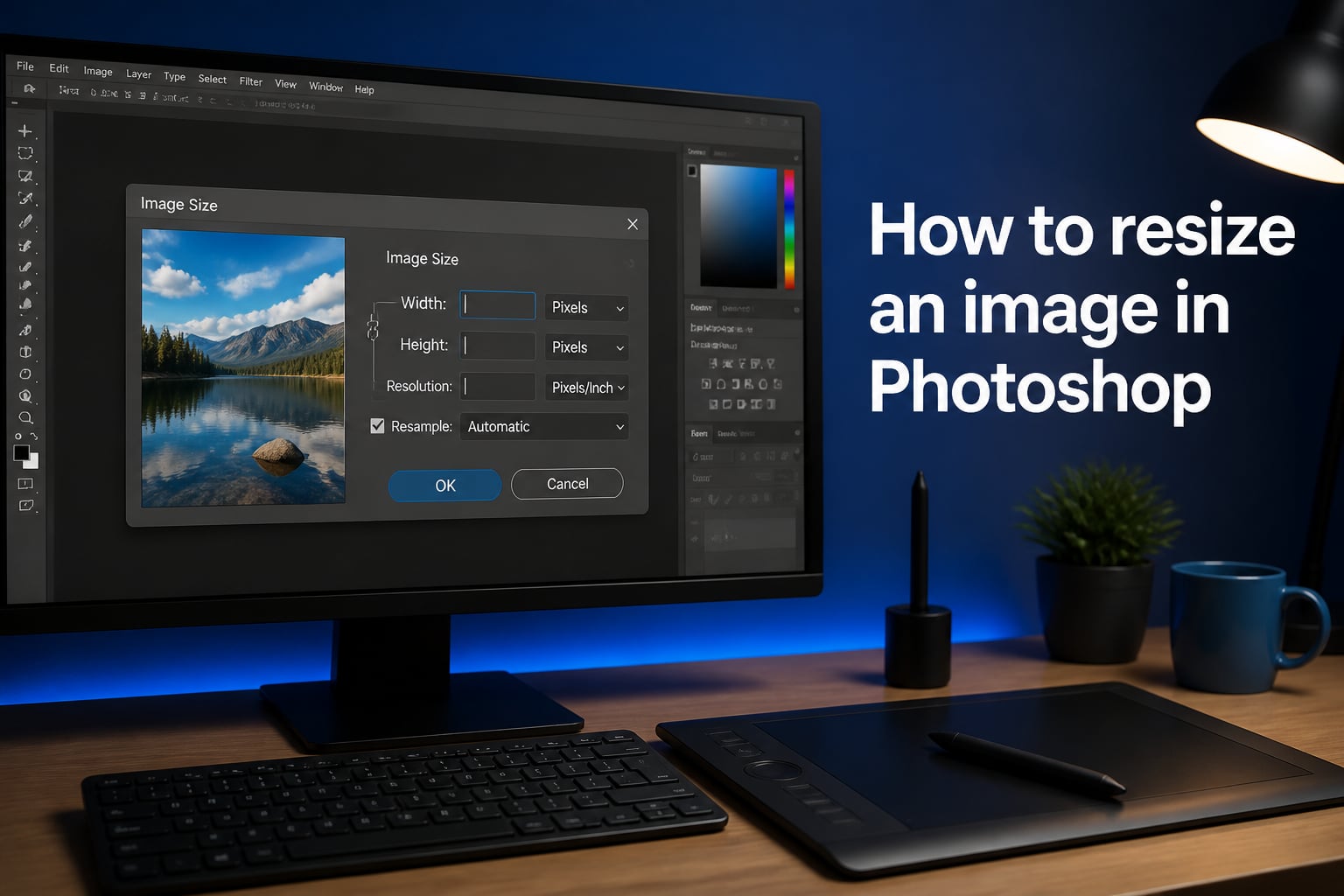Confirm with the OK button

click(x=445, y=486)
